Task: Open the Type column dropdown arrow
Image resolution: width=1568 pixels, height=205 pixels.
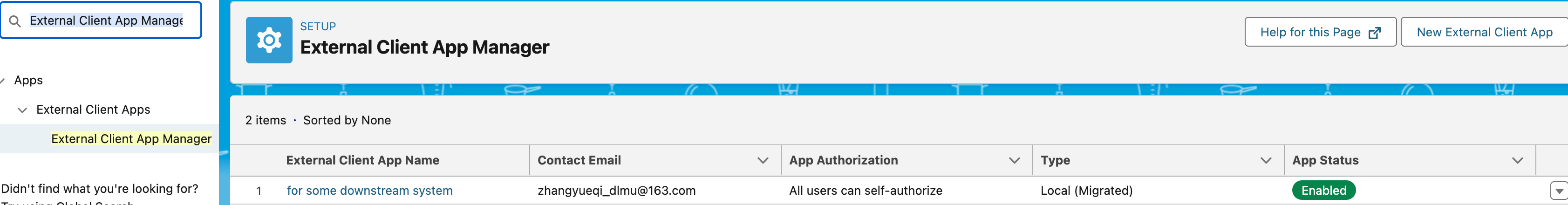Action: coord(1266,161)
